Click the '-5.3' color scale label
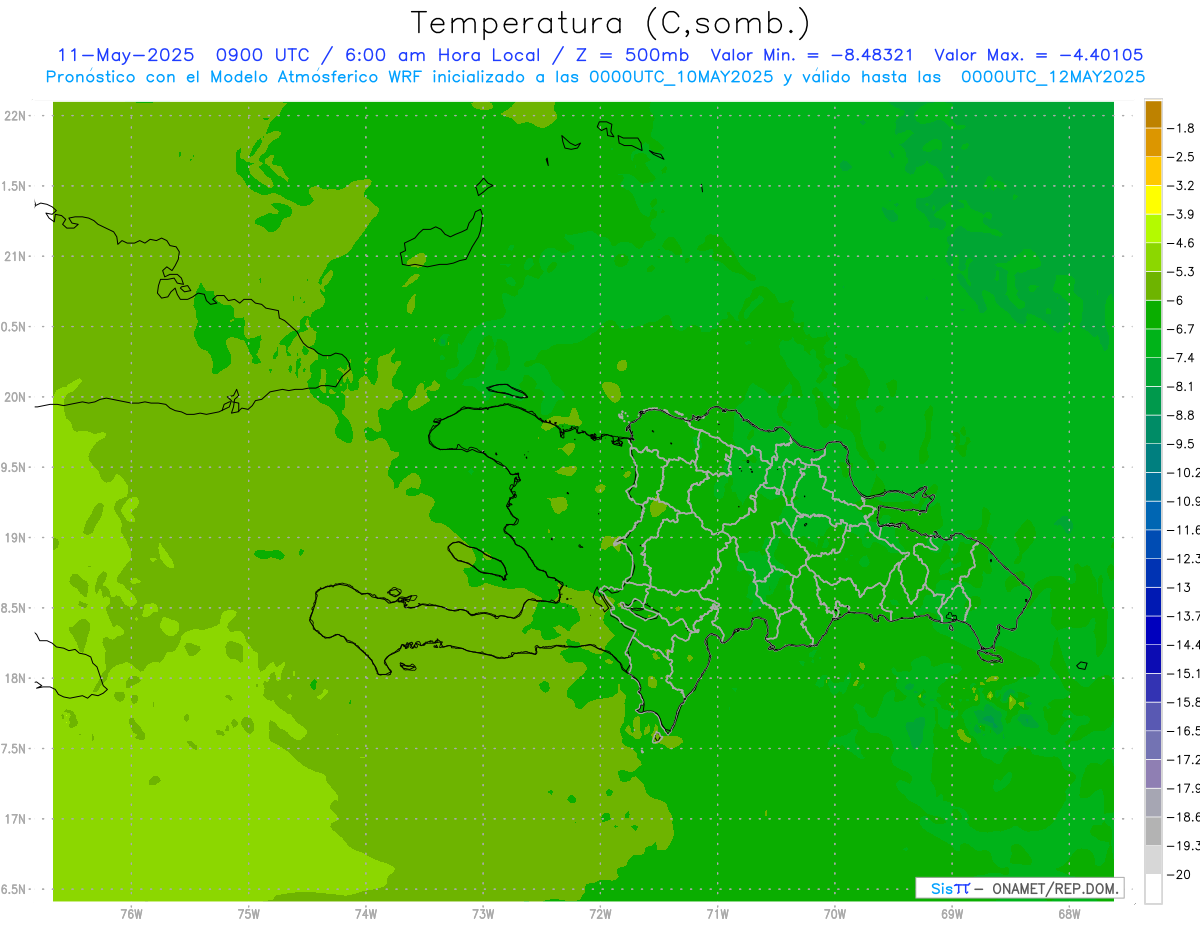Screen dimensions: 1200x927 tap(1183, 271)
